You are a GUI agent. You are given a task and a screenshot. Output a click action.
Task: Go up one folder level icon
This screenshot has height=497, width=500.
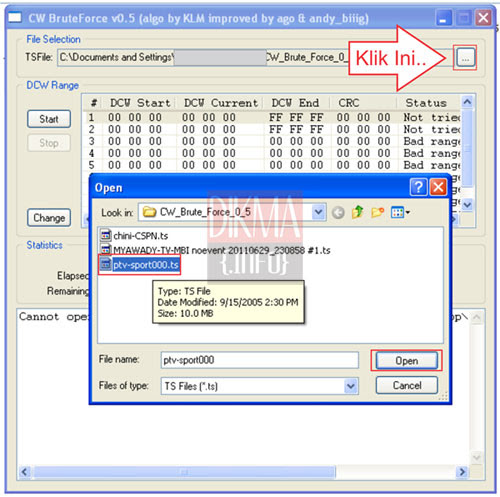coord(358,212)
